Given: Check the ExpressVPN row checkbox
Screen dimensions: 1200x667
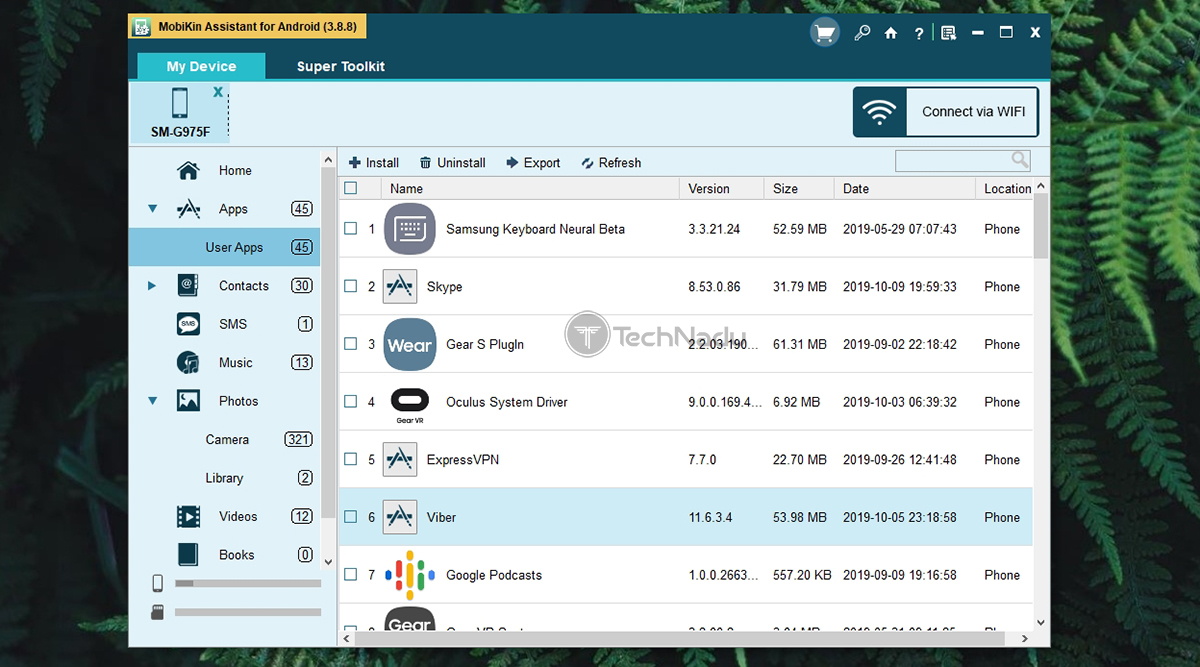Looking at the screenshot, I should (350, 460).
